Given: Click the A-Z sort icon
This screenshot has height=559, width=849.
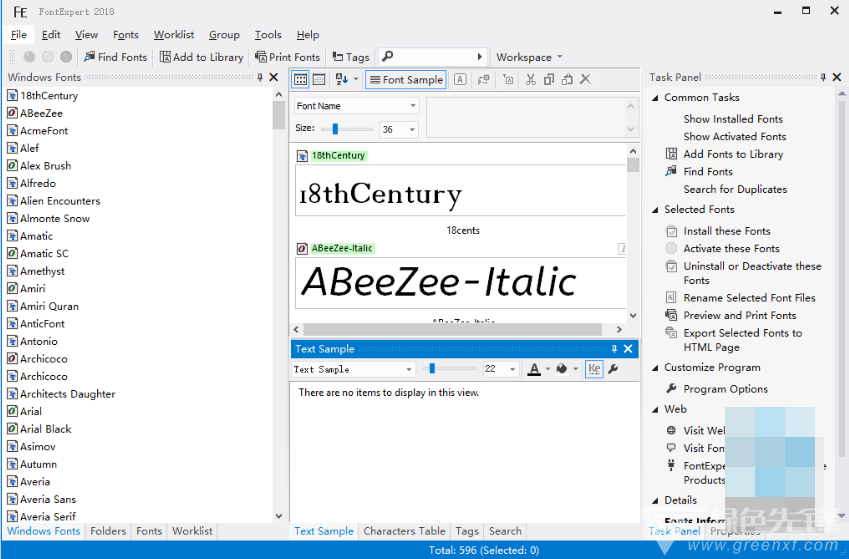Looking at the screenshot, I should (x=342, y=80).
